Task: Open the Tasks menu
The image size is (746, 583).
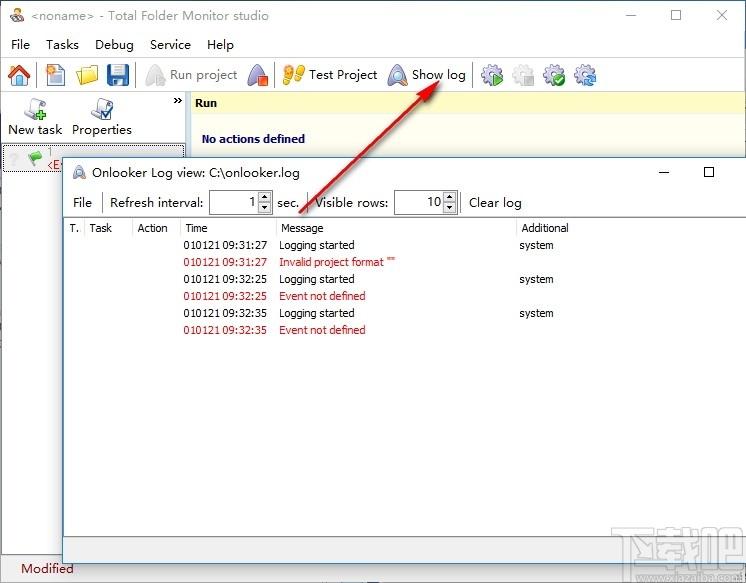Action: tap(62, 45)
